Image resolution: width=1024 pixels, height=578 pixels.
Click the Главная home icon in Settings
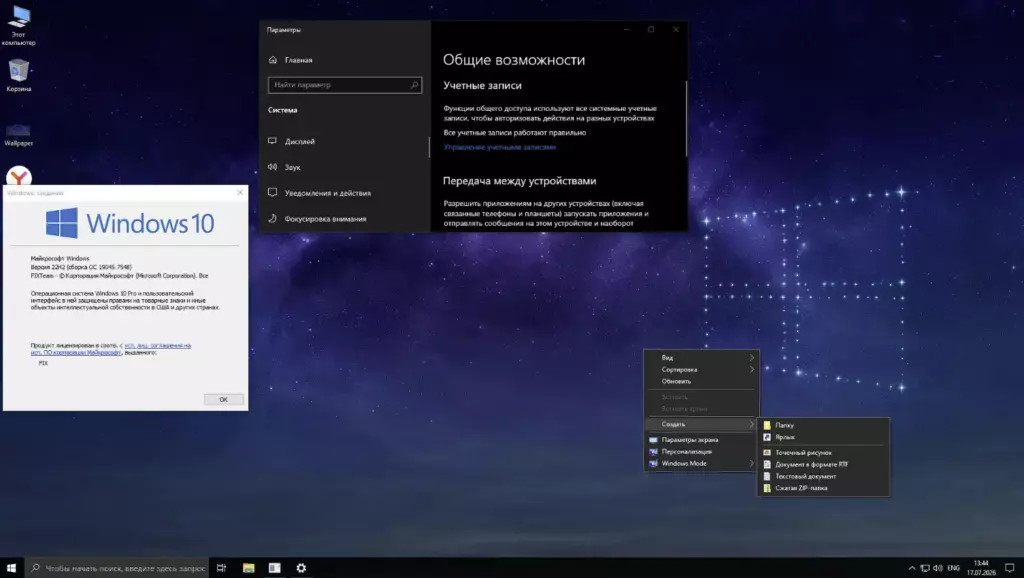[x=273, y=60]
